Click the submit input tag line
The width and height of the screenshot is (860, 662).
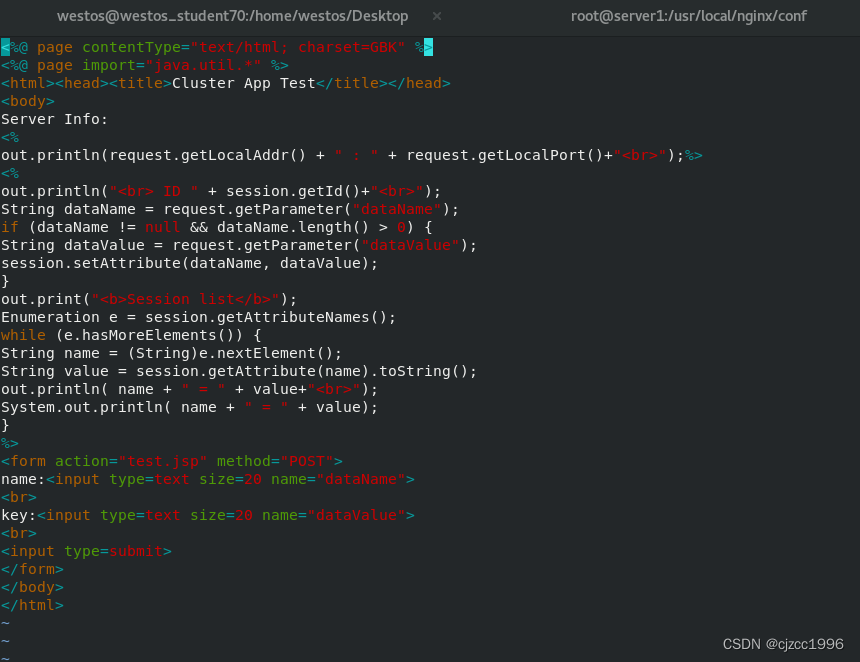tap(85, 550)
